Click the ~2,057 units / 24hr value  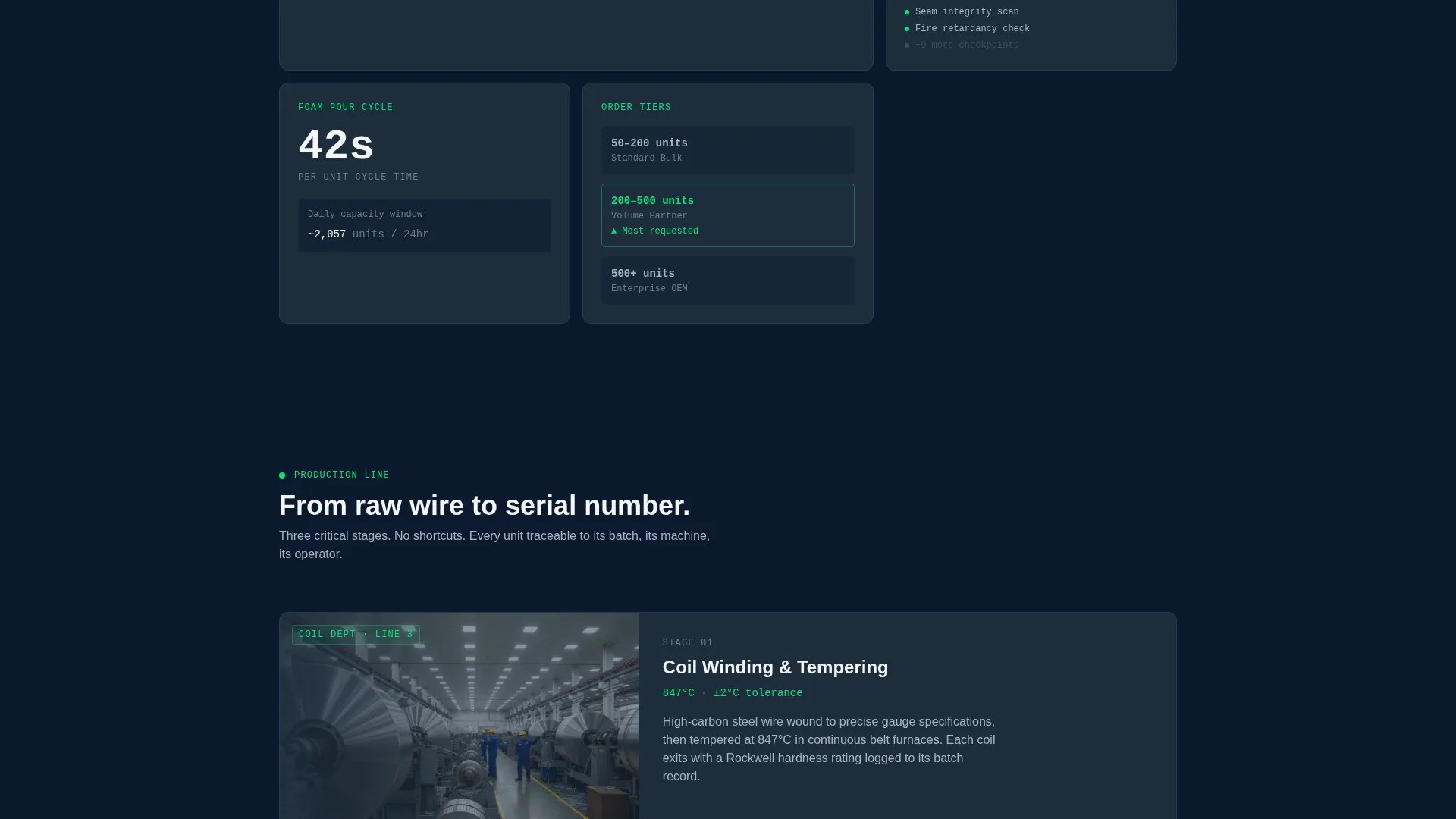tap(369, 234)
